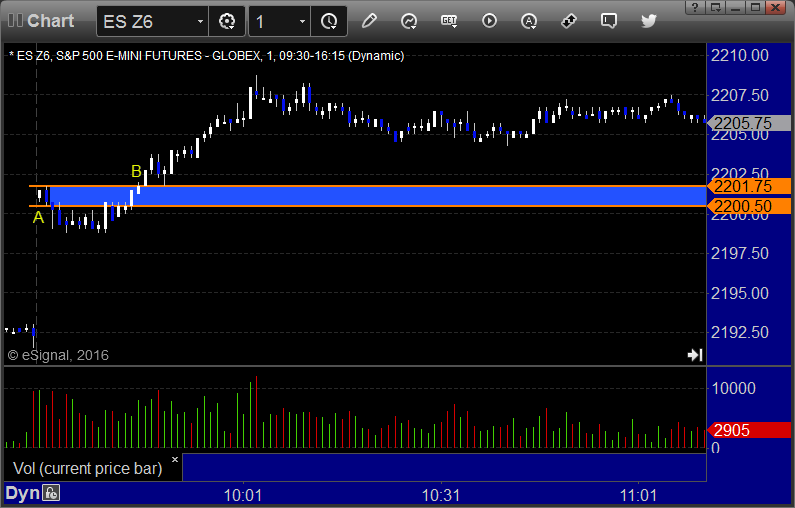Open the chart comment icon
Screen dimensions: 795x508
coord(608,21)
